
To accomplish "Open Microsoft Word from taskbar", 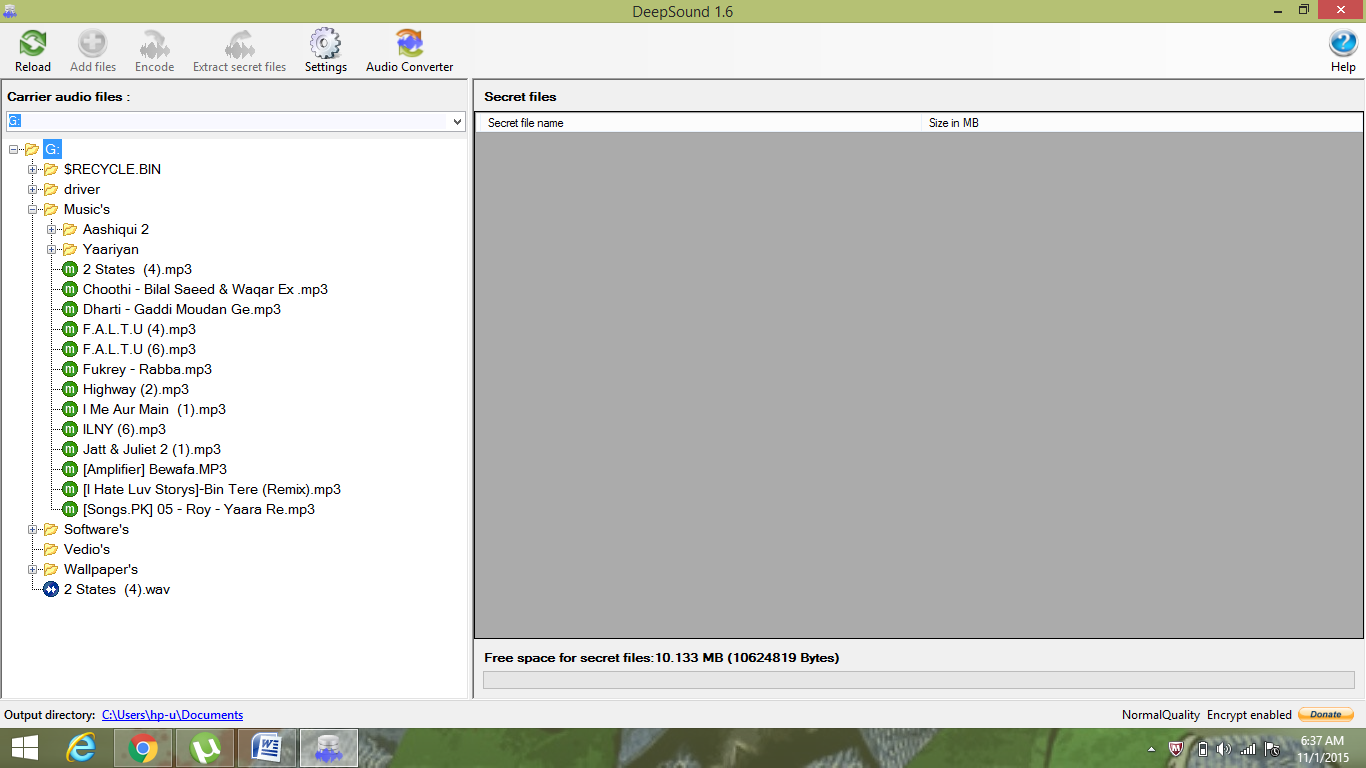I will click(x=267, y=748).
